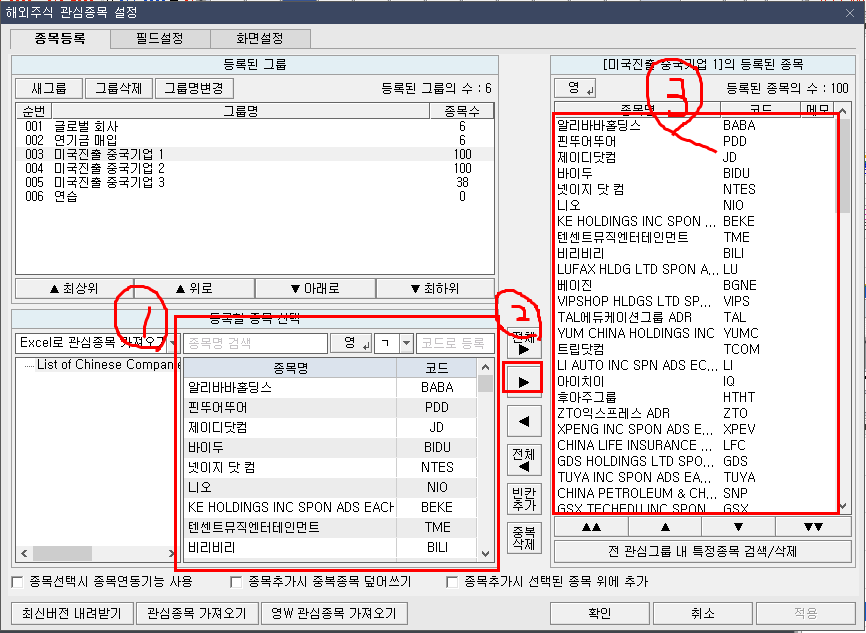Screen dimensions: 866x633
Task: Select 바이두 BIDU in stock selection table
Action: (330, 447)
